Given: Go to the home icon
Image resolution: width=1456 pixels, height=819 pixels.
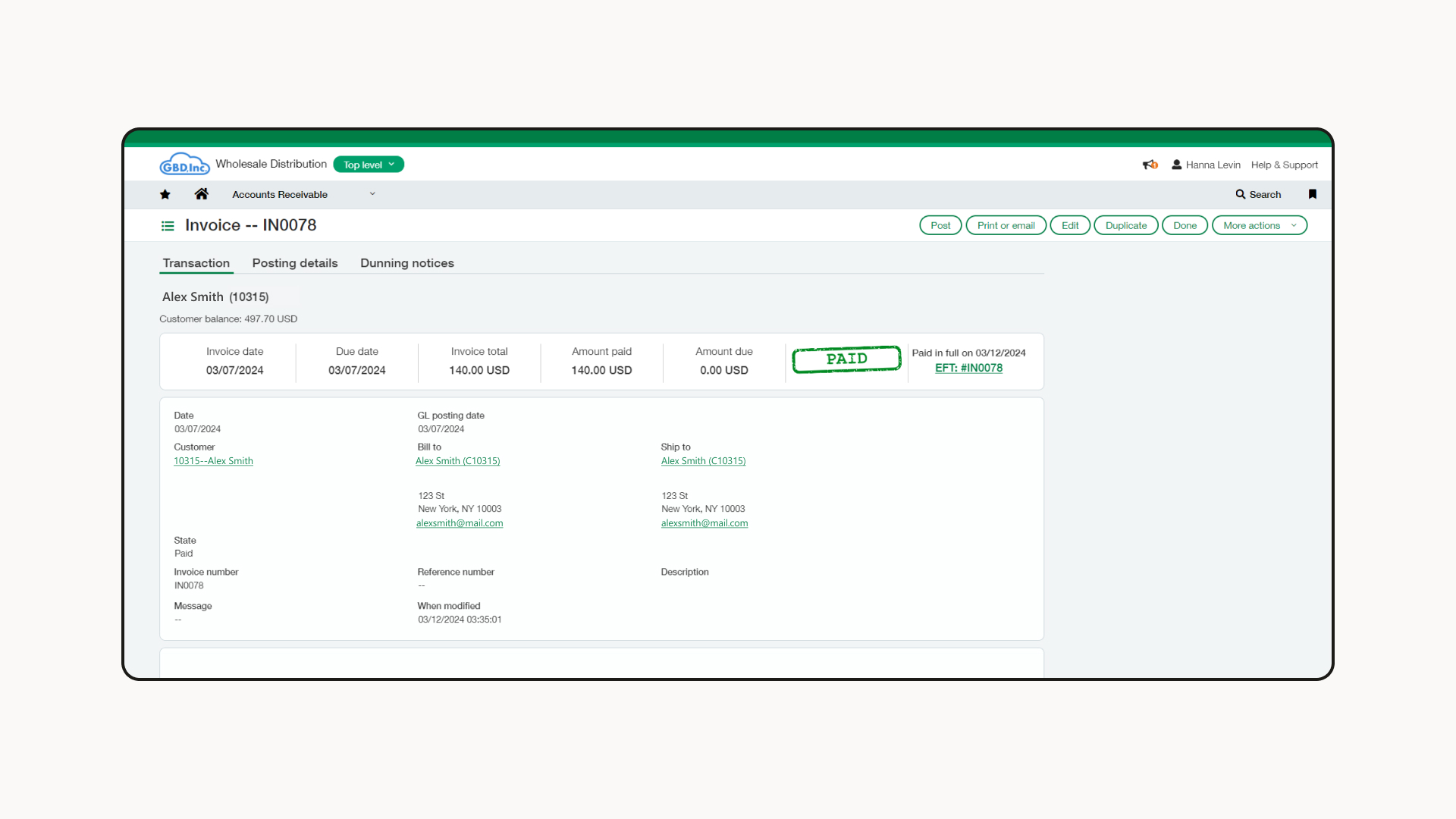Looking at the screenshot, I should click(201, 194).
